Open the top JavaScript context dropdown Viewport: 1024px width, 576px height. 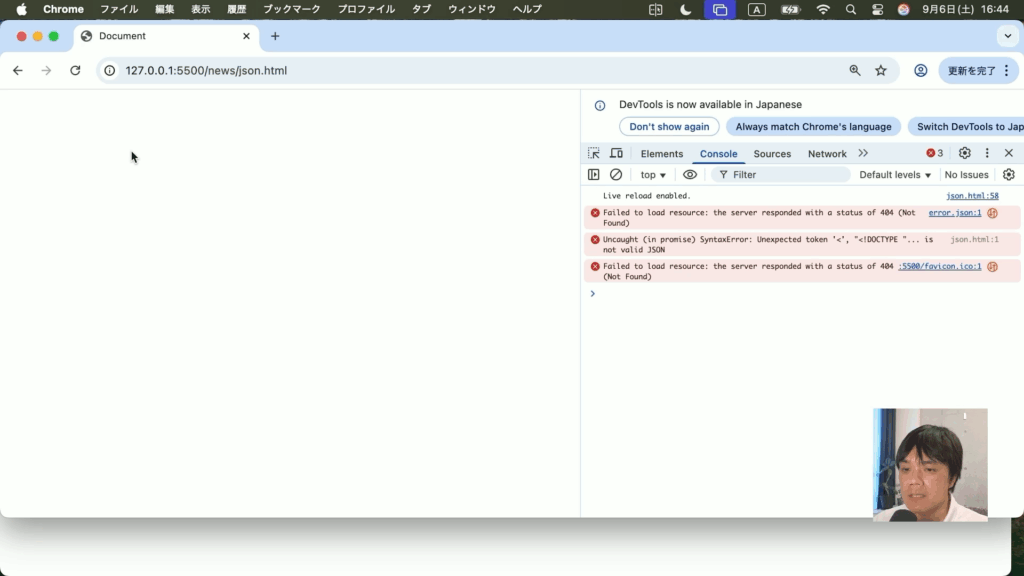click(653, 175)
